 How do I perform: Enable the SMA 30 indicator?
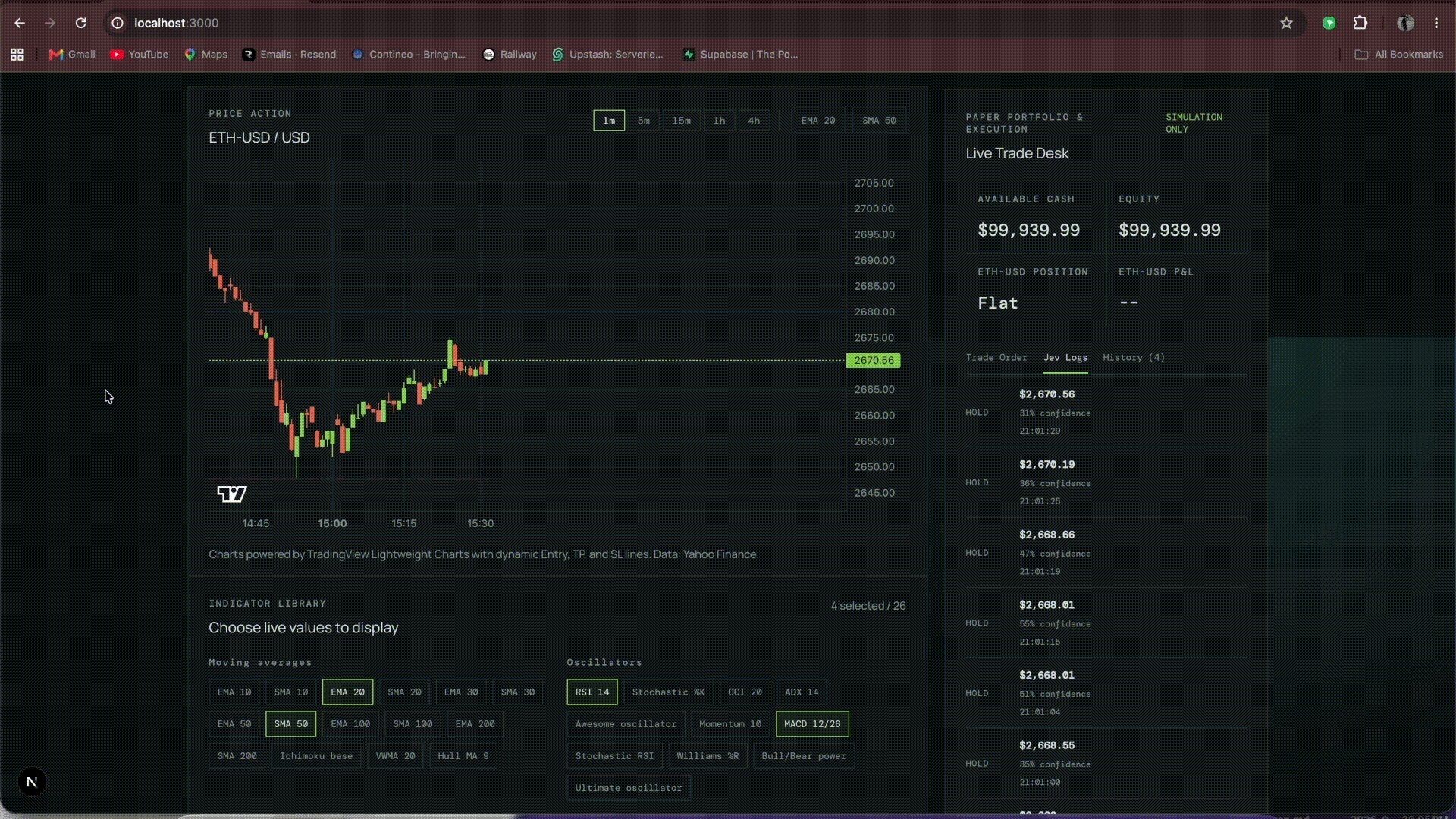pos(518,692)
